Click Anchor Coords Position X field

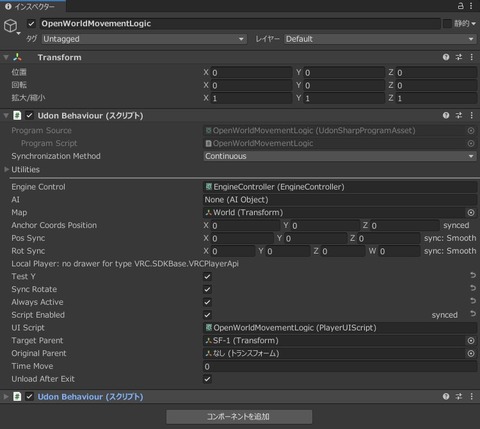point(245,226)
